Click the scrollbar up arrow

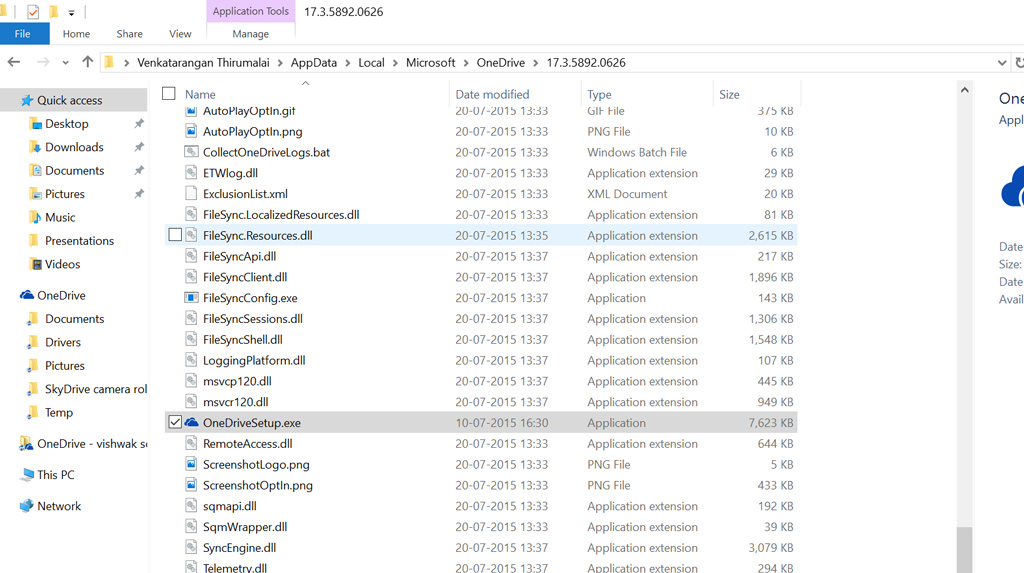965,90
